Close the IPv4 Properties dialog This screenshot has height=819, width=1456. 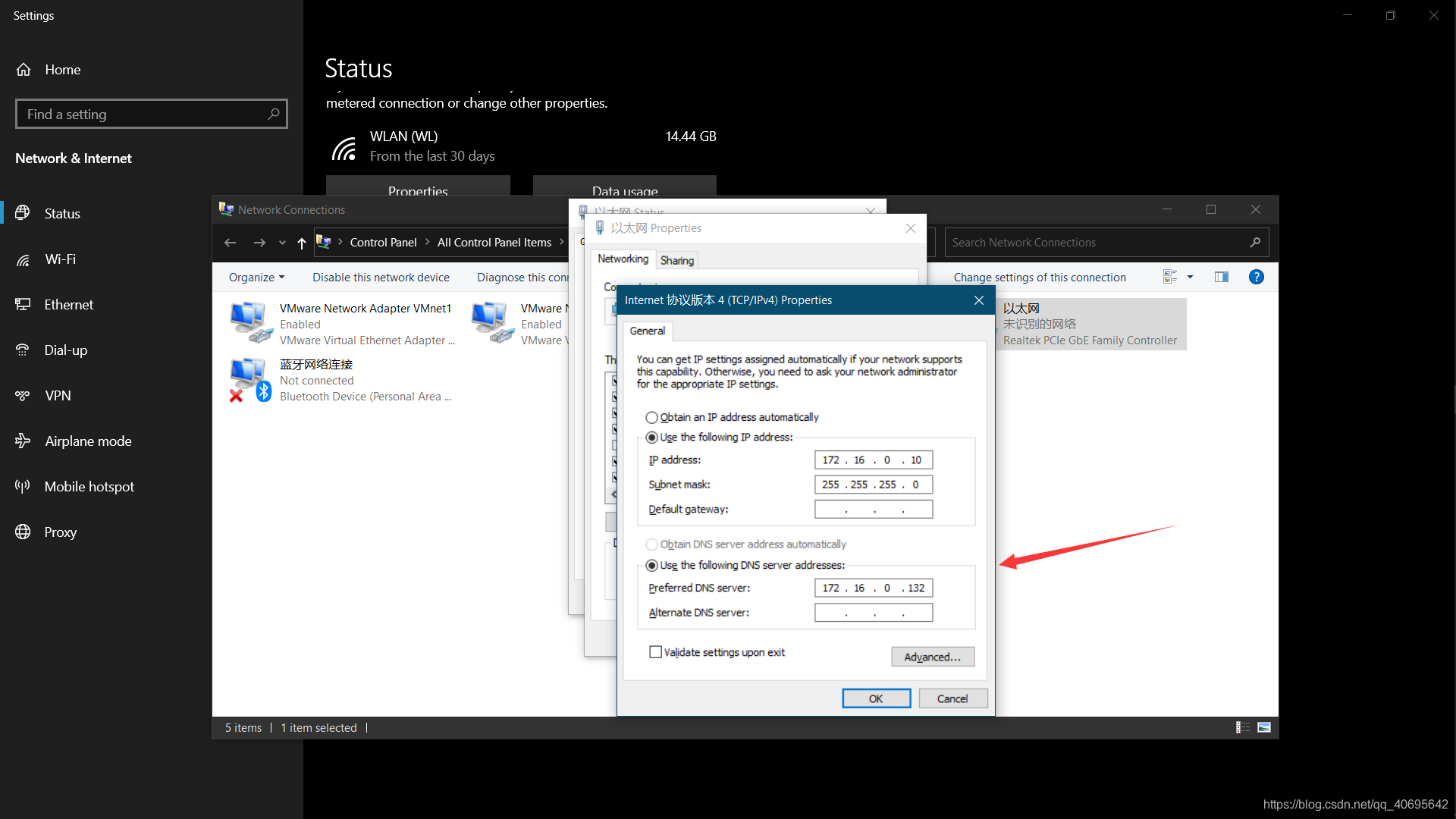(x=979, y=300)
